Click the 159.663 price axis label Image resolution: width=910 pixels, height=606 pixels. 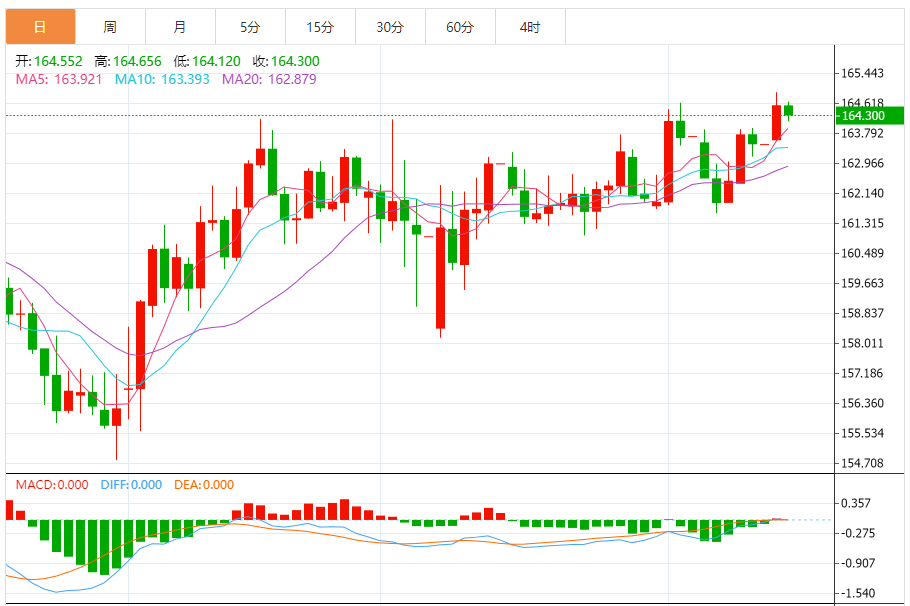(x=862, y=283)
